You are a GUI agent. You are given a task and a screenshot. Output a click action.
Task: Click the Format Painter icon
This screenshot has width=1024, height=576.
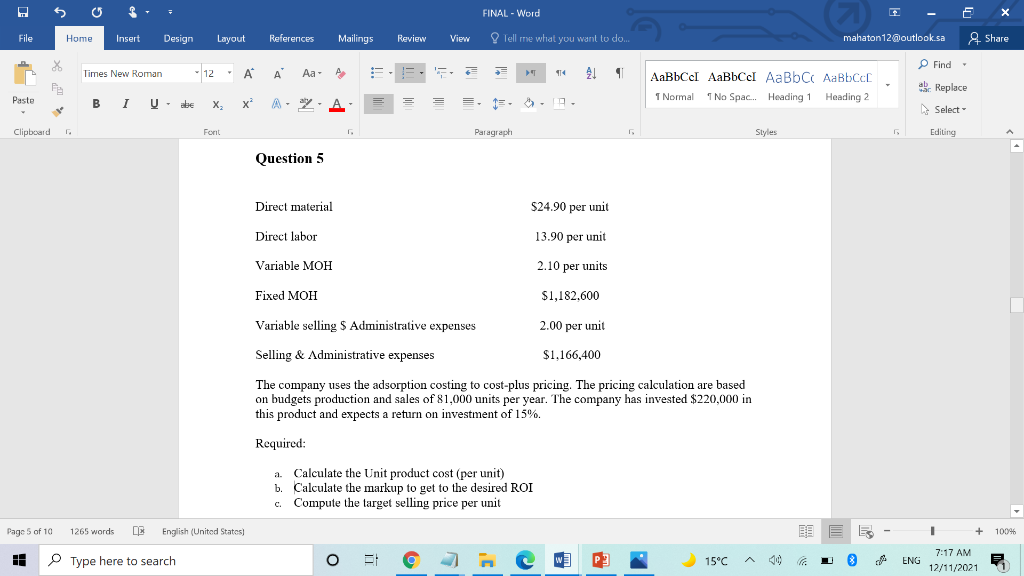click(56, 111)
